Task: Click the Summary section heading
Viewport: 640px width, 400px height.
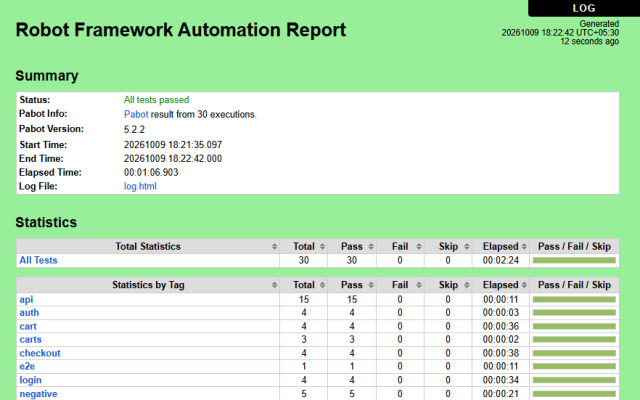Action: coord(47,76)
